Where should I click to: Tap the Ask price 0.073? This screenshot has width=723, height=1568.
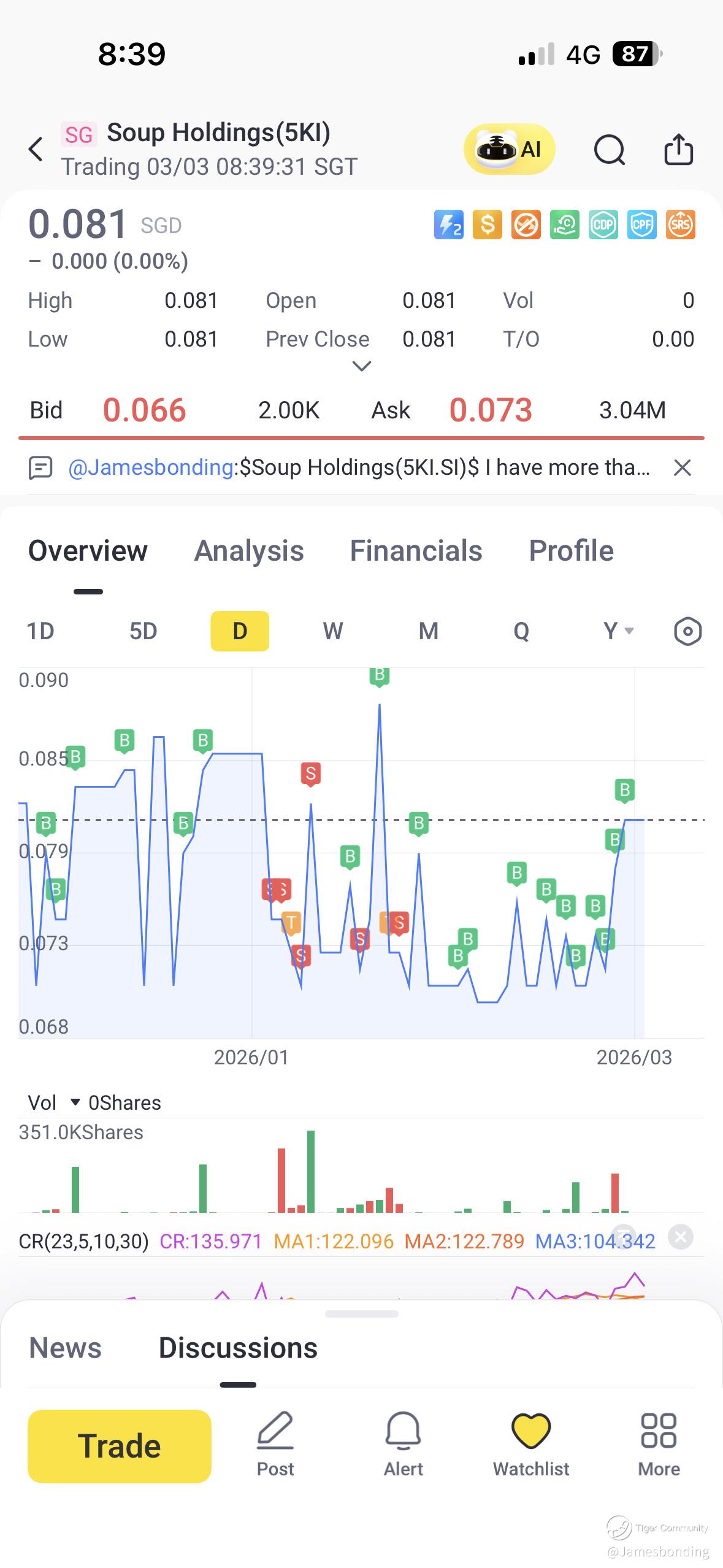click(x=491, y=410)
